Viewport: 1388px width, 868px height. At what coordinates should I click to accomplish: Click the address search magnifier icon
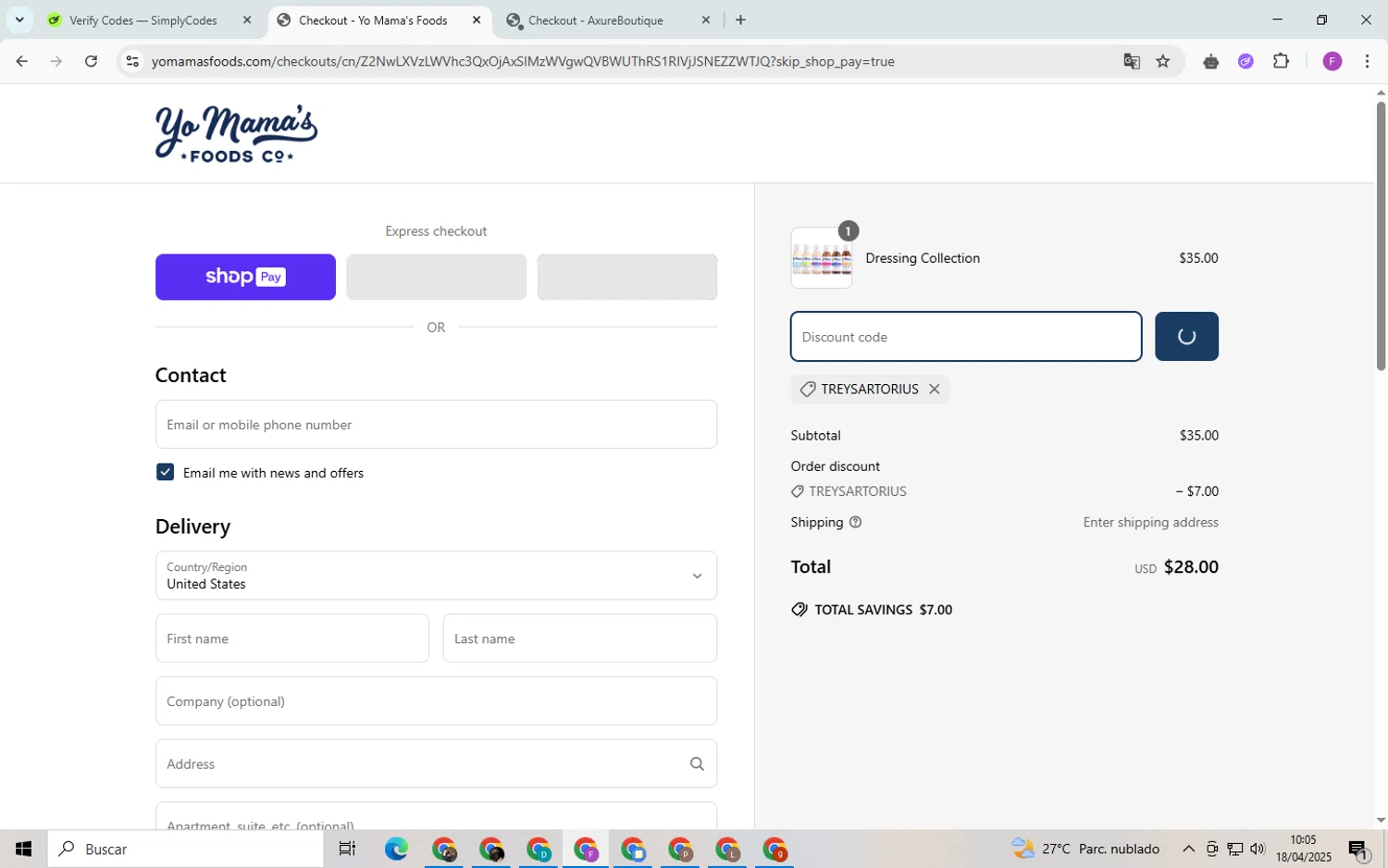[x=697, y=763]
